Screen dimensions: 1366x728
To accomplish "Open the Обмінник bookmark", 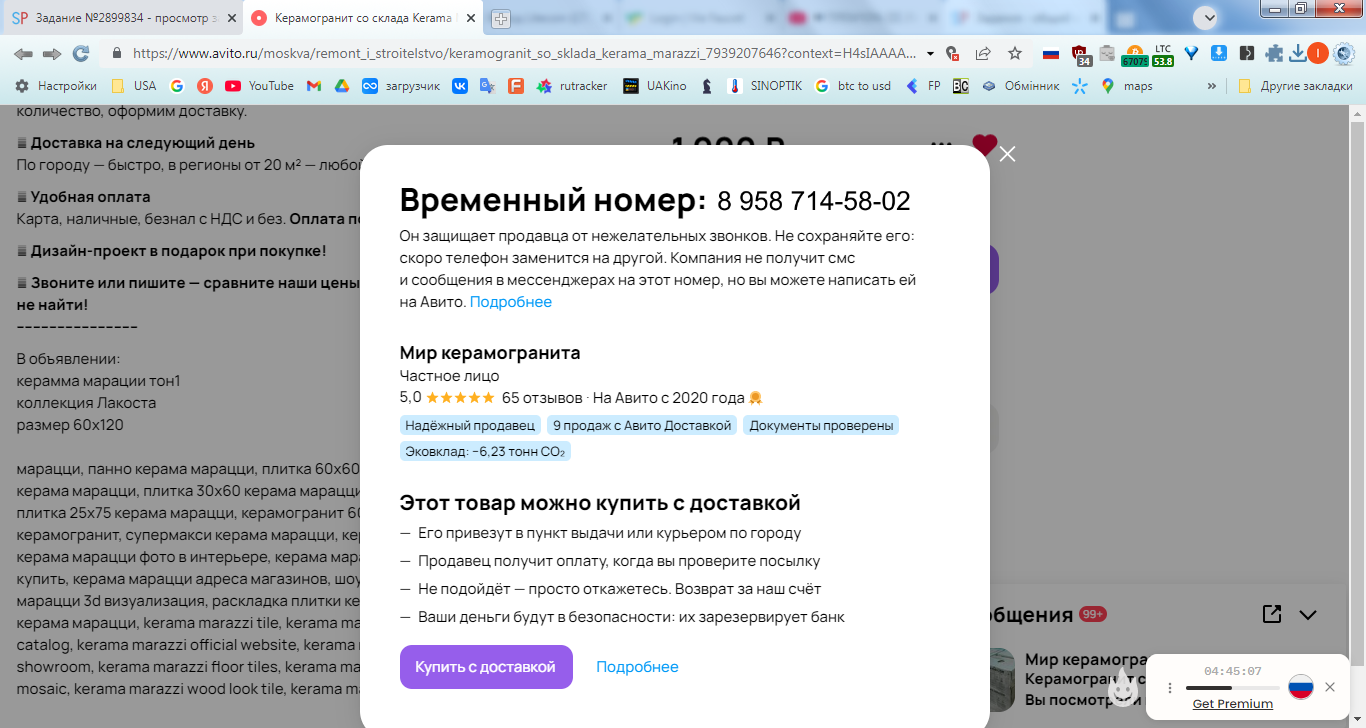I will (x=1020, y=86).
